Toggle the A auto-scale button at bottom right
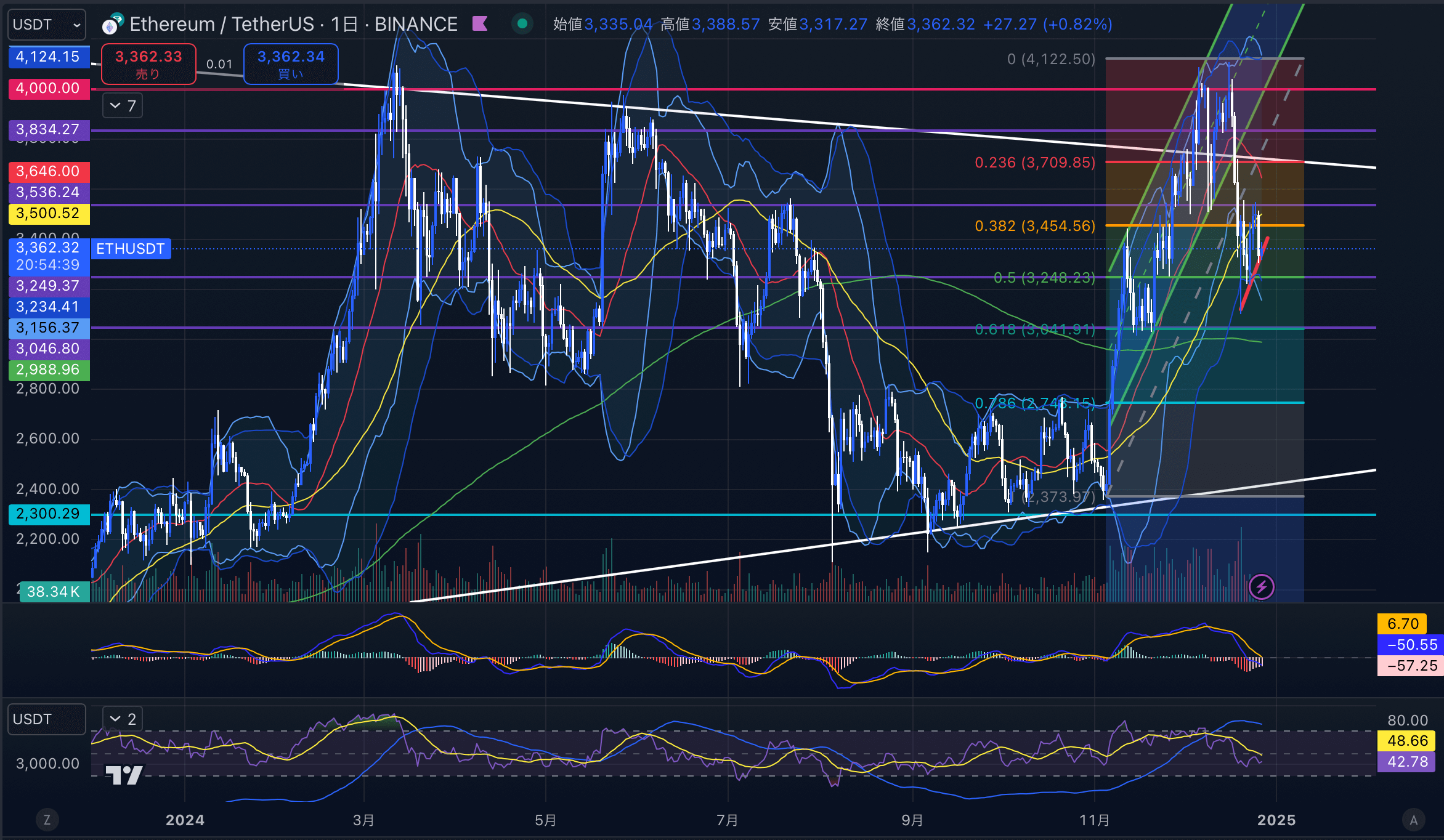This screenshot has height=840, width=1444. [1413, 820]
